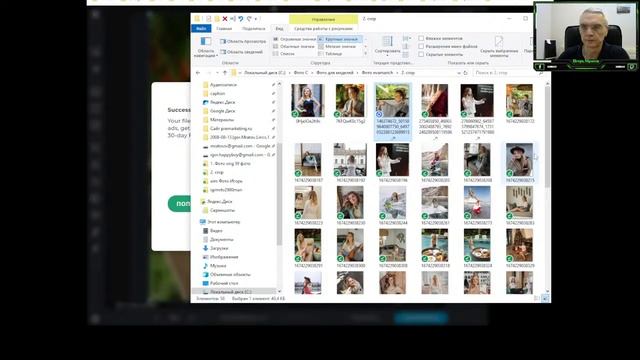The image size is (640, 360).
Task: Click the Рабочий стол icon in navigation pane
Action: [x=206, y=283]
